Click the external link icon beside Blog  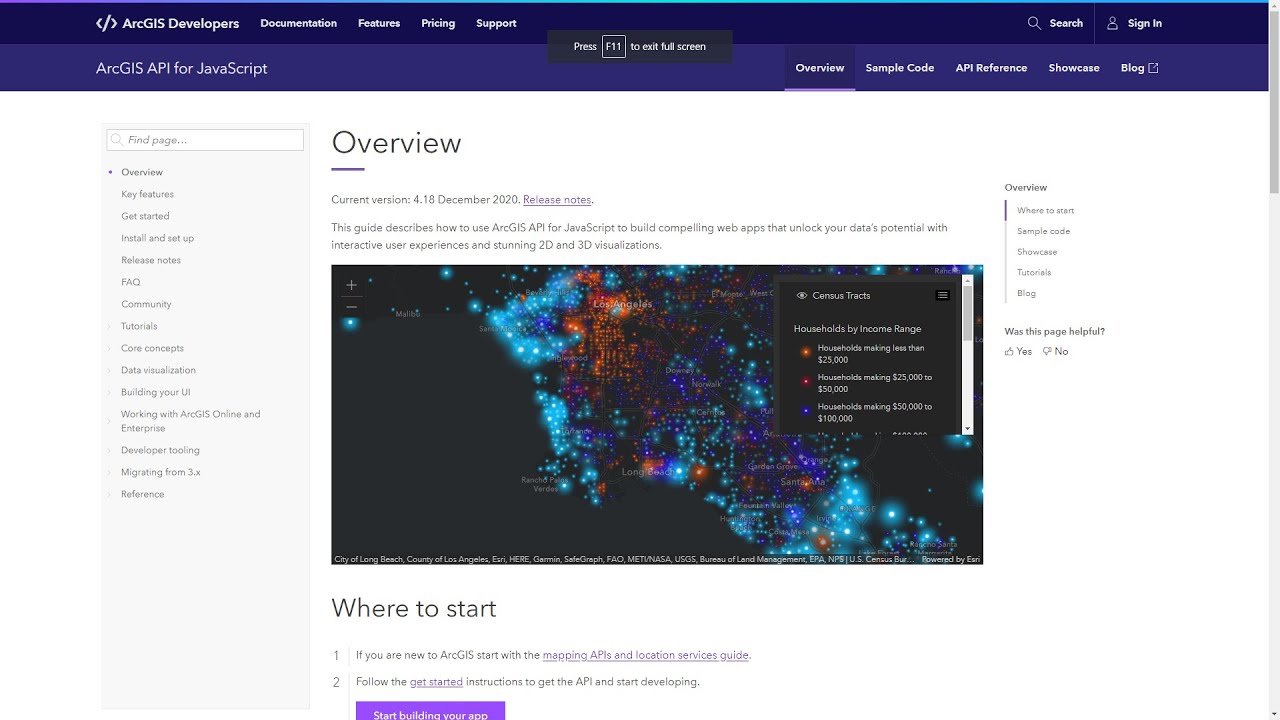pos(1153,68)
